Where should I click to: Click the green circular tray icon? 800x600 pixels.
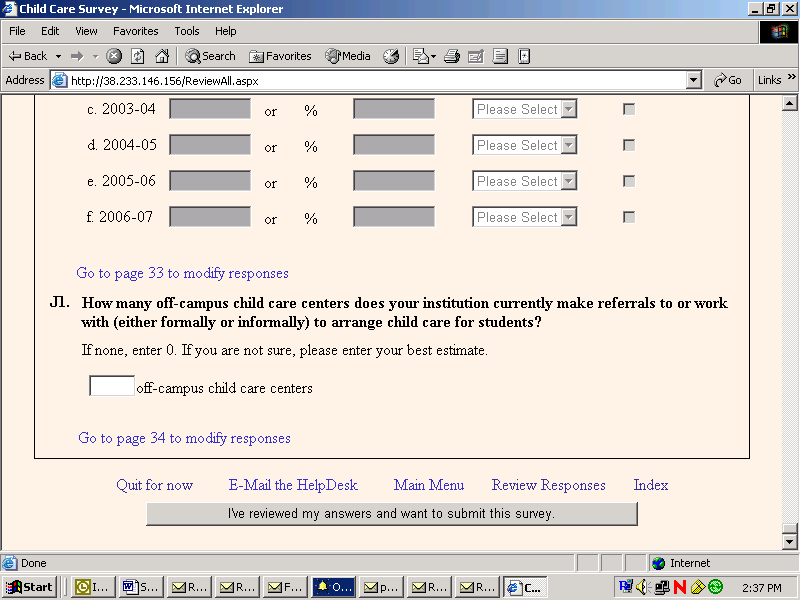[716, 587]
